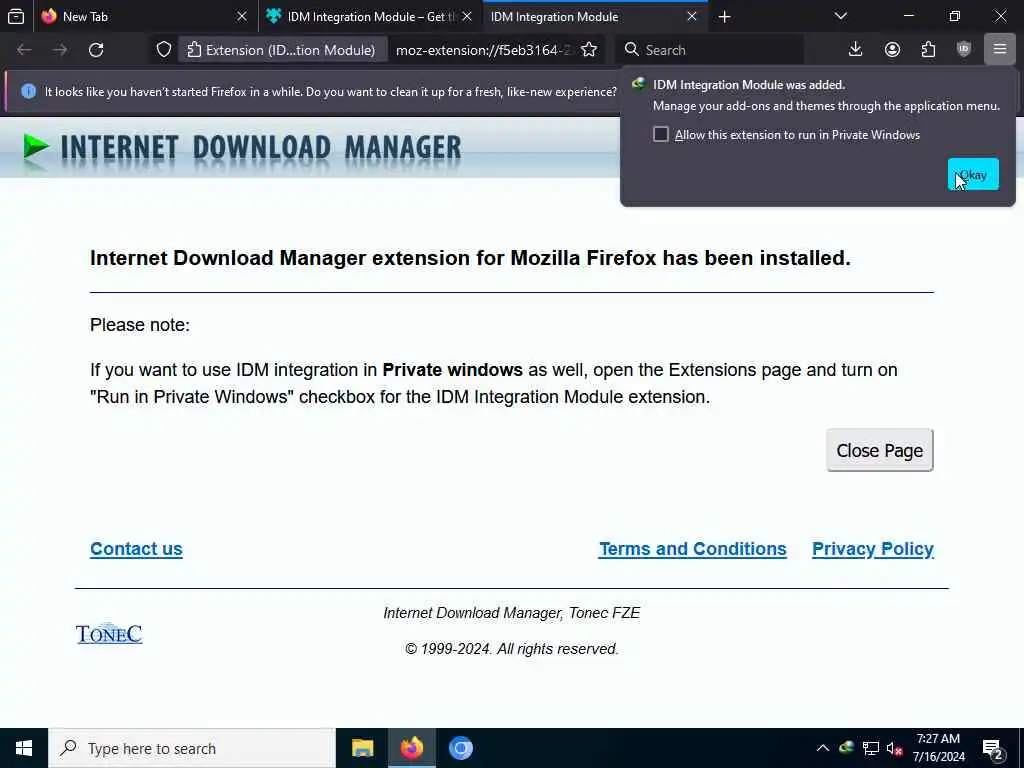Select the active IDM Integration Module tab
The image size is (1024, 768).
pyautogui.click(x=595, y=16)
